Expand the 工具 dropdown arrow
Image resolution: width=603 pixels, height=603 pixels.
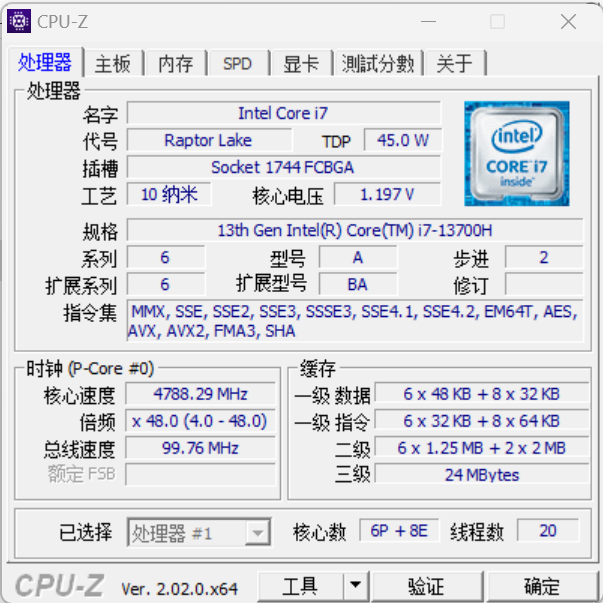[356, 586]
